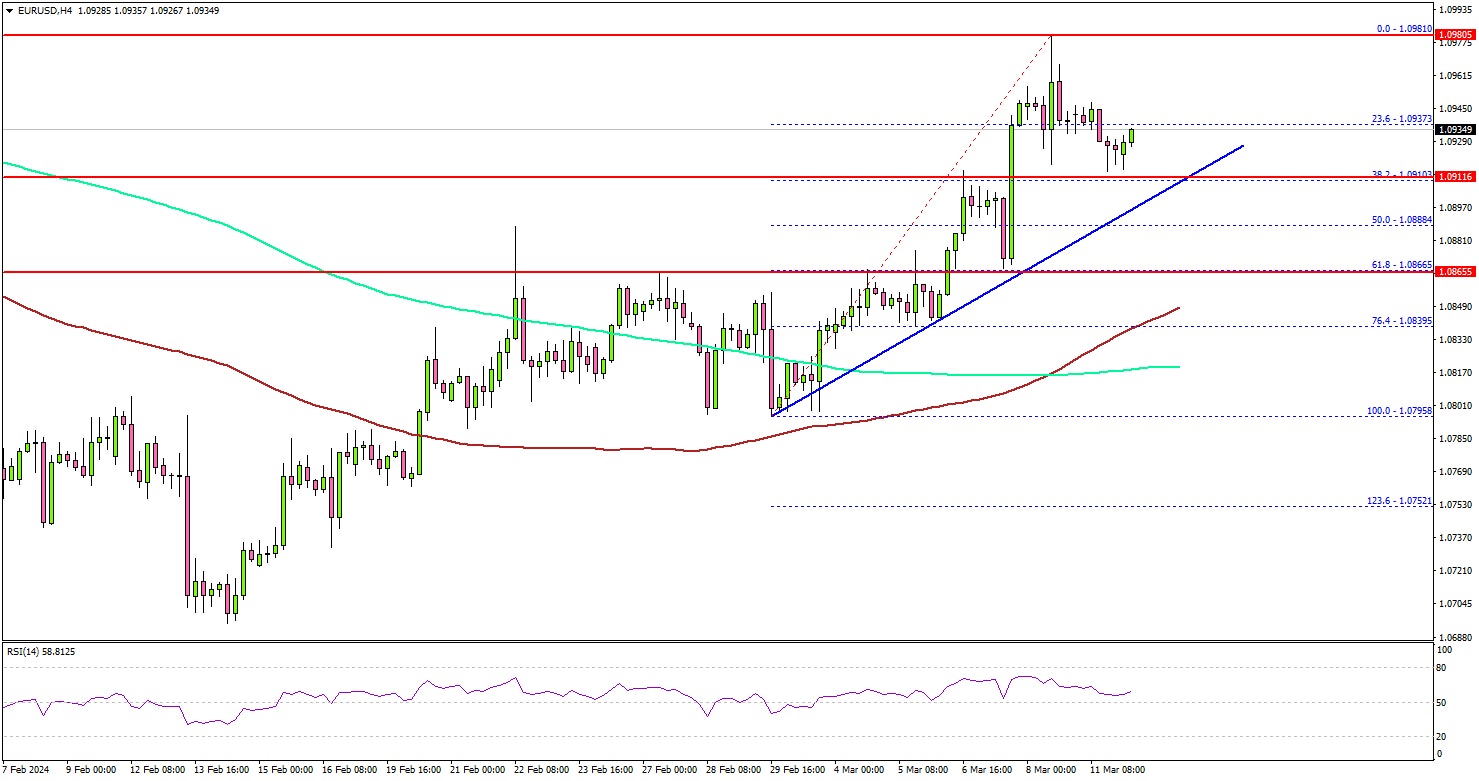1479x781 pixels.
Task: Click the 1.06880 price on the price scale
Action: (1454, 637)
